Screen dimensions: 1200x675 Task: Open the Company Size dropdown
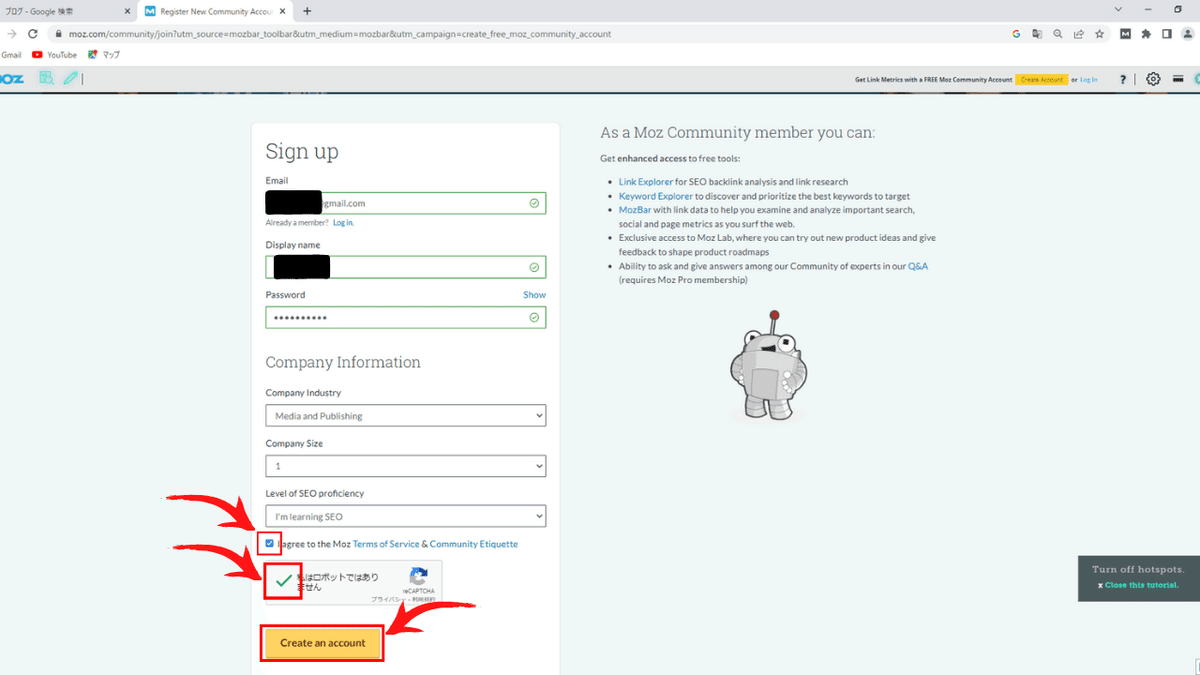(x=406, y=466)
